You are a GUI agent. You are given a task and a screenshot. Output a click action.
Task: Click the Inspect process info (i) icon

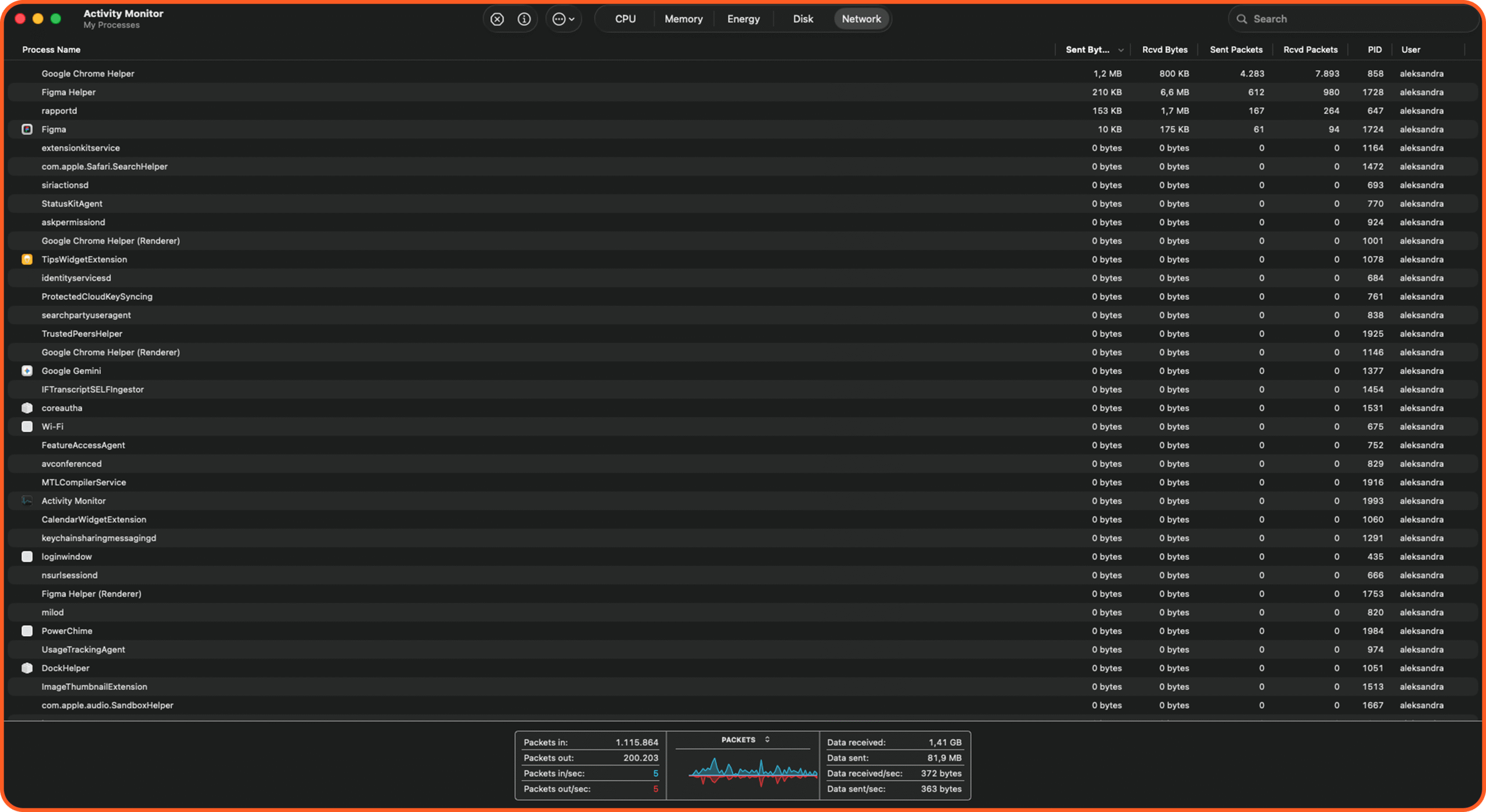[524, 19]
